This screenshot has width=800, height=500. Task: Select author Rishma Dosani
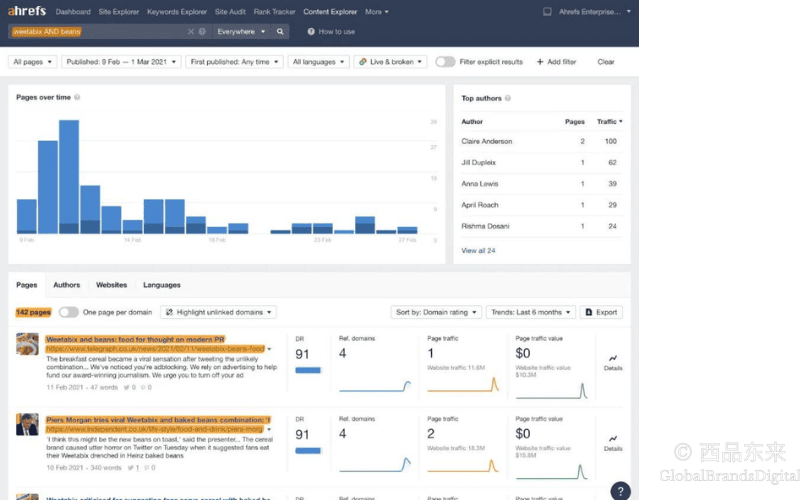[485, 226]
